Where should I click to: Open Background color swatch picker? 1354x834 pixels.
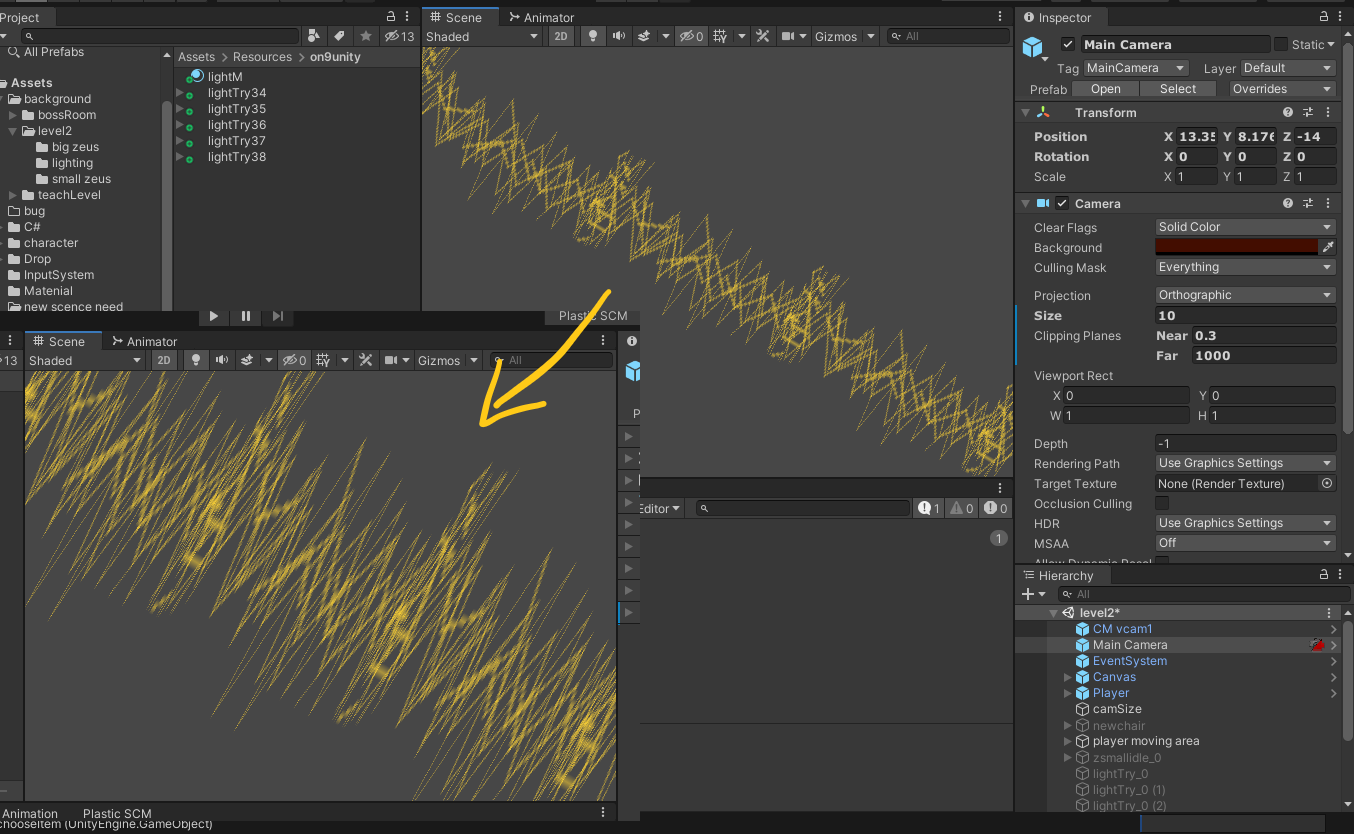(1236, 247)
